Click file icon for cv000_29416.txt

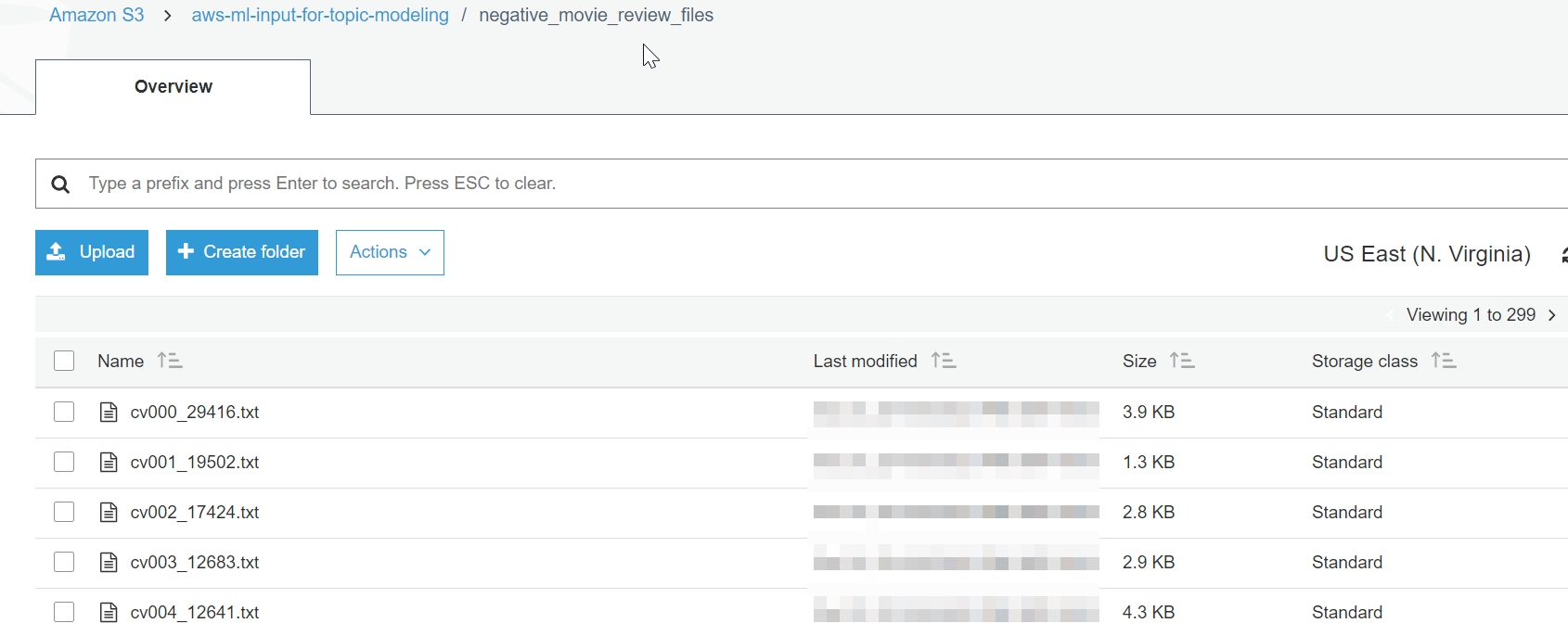pyautogui.click(x=109, y=413)
